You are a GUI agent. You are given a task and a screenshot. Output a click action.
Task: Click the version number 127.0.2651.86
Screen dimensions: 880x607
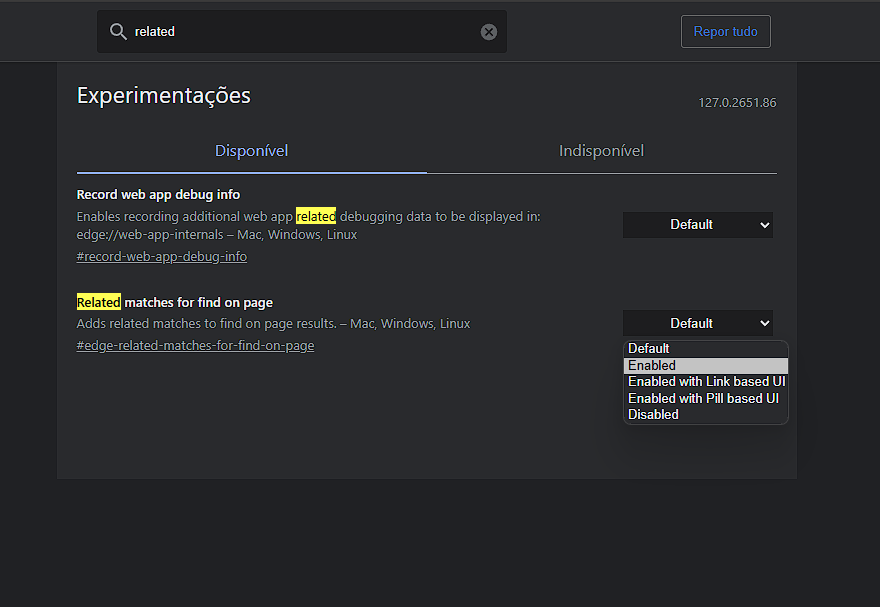pos(737,103)
